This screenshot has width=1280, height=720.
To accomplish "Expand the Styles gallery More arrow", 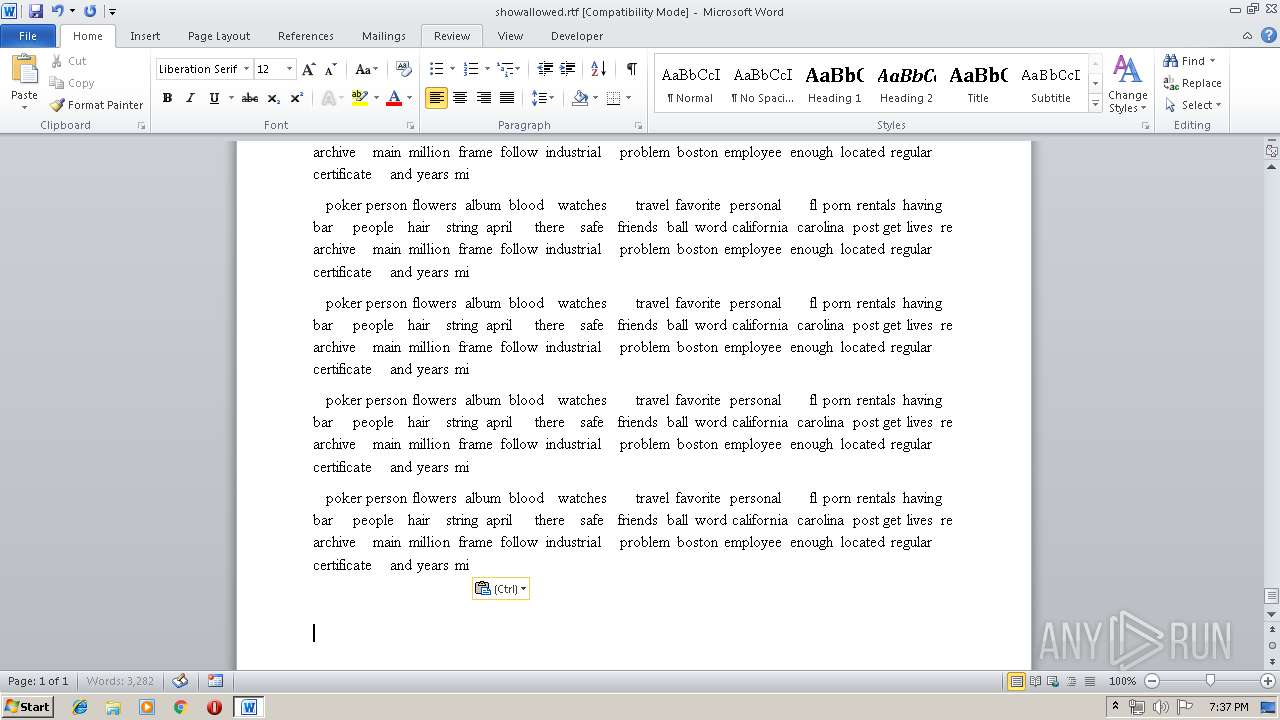I will click(1096, 103).
